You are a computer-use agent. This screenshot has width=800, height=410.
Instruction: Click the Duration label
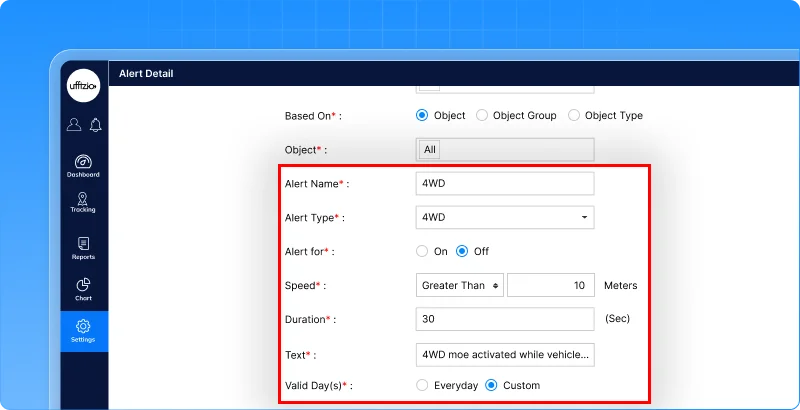310,320
